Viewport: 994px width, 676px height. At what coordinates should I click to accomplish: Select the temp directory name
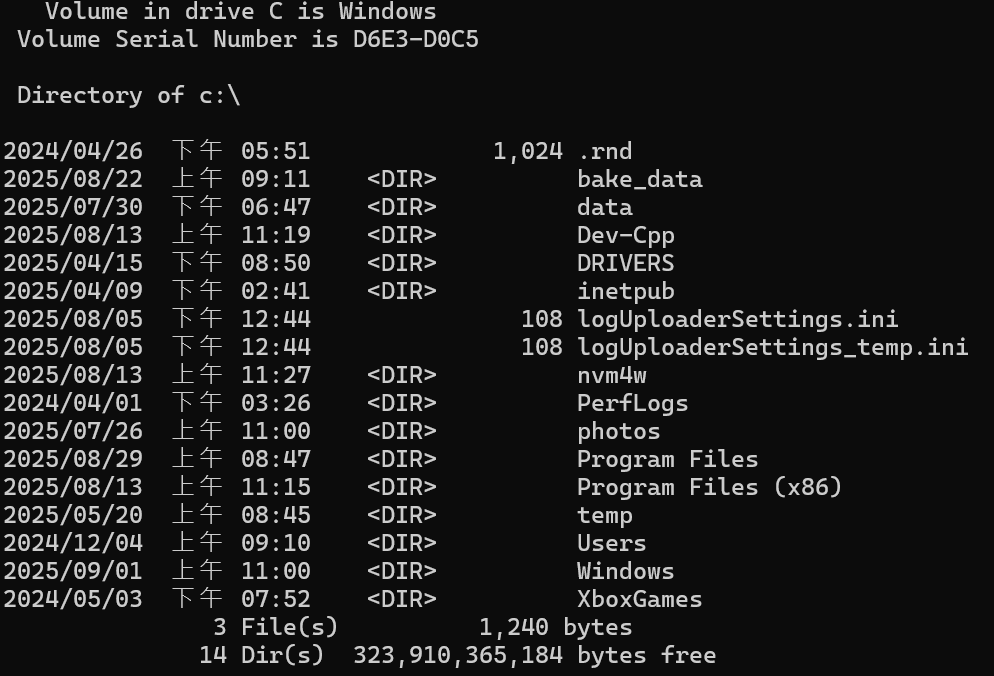(605, 515)
